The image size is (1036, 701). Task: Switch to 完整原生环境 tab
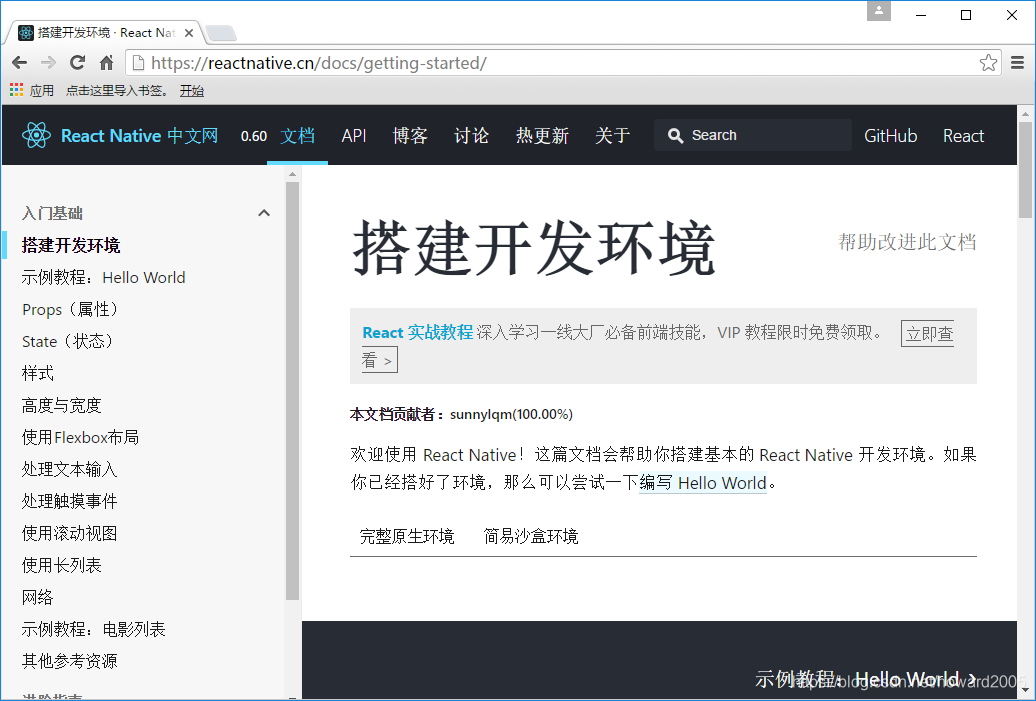(x=407, y=536)
